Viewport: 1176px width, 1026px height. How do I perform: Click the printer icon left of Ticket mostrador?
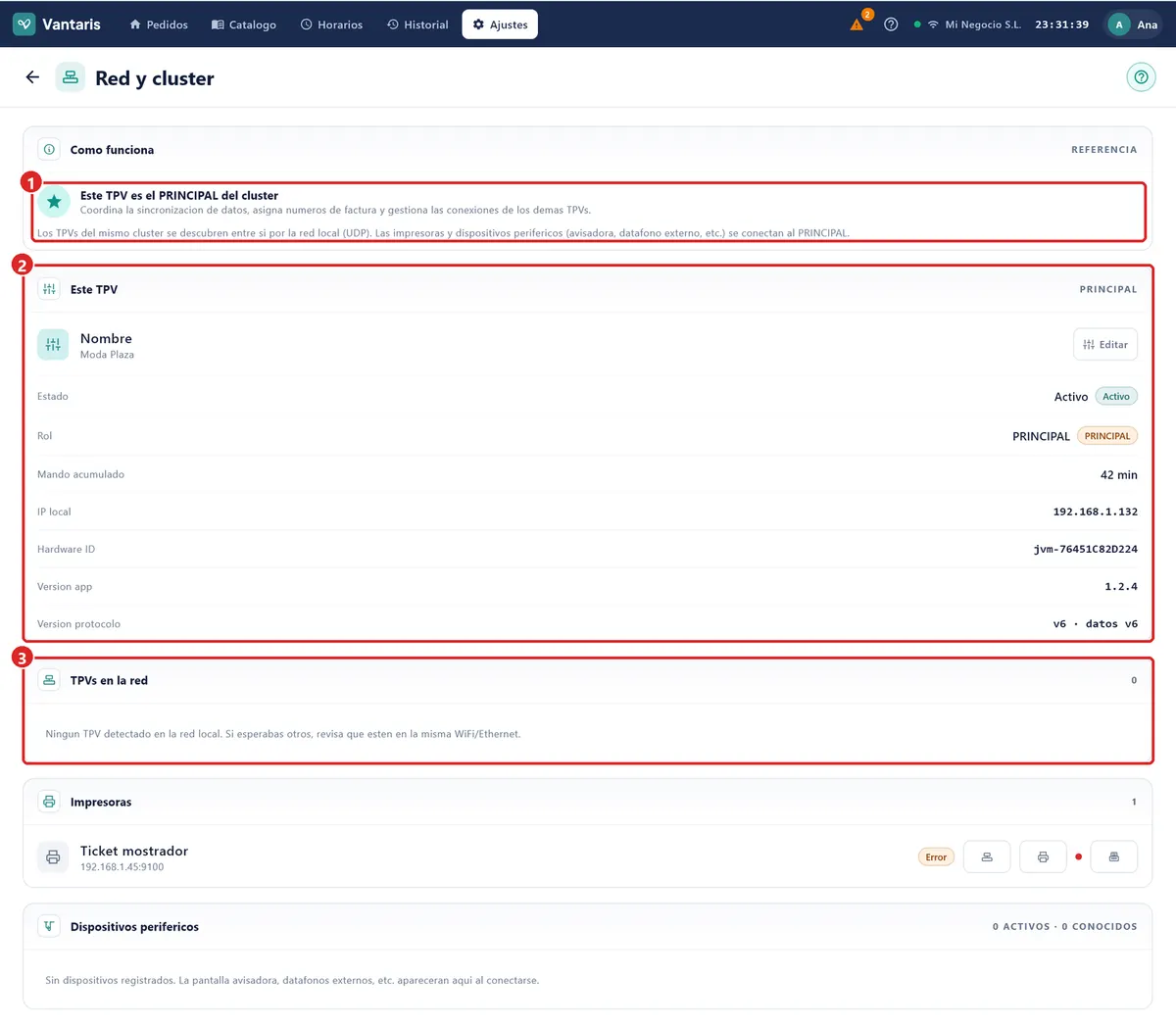click(53, 857)
